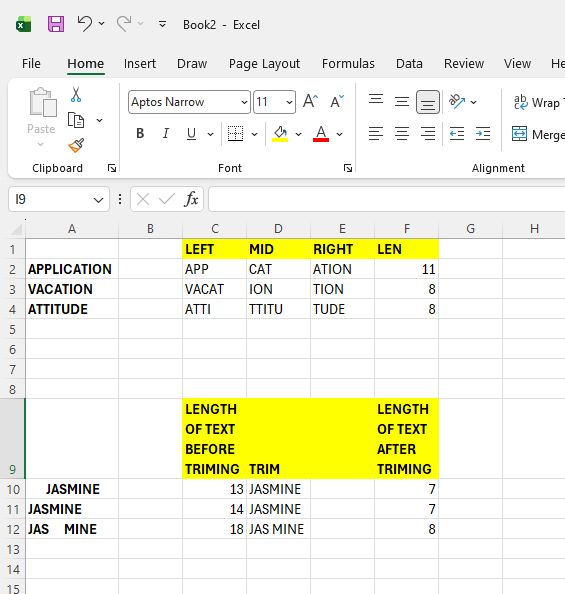Expand borders dropdown arrow
Screen dimensions: 565x594
(254, 134)
